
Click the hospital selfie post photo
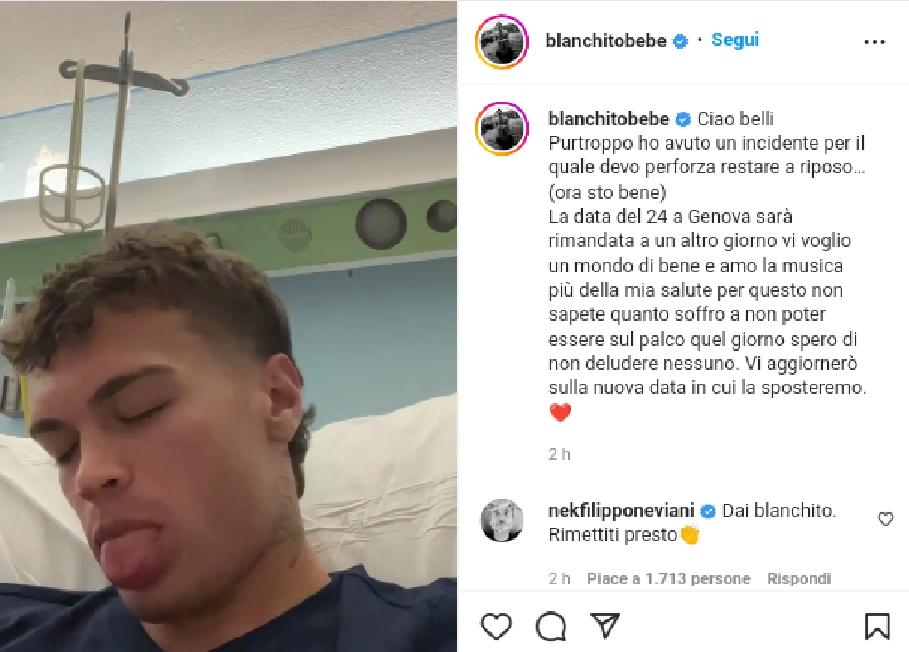pos(228,326)
